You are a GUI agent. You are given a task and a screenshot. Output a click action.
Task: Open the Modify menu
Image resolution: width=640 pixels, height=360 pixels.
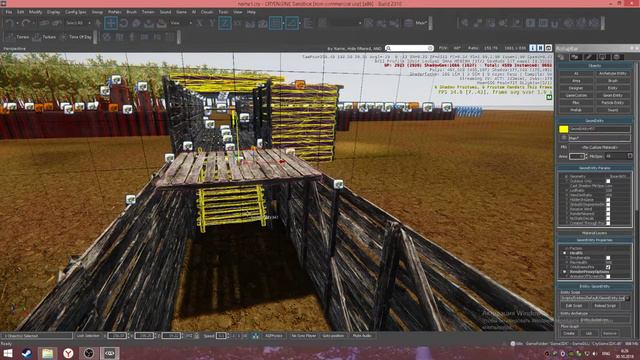[35, 12]
